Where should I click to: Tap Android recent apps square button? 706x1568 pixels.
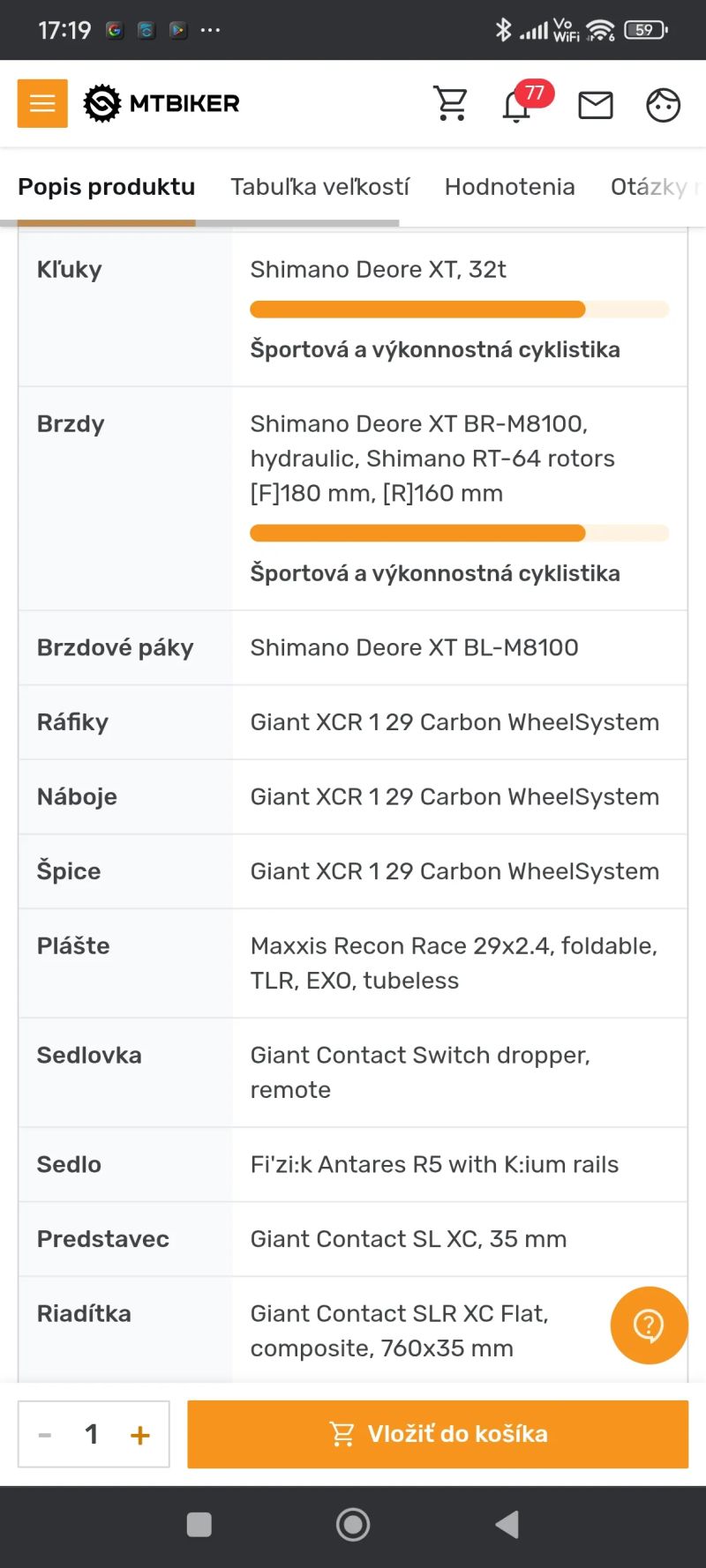[x=199, y=1524]
